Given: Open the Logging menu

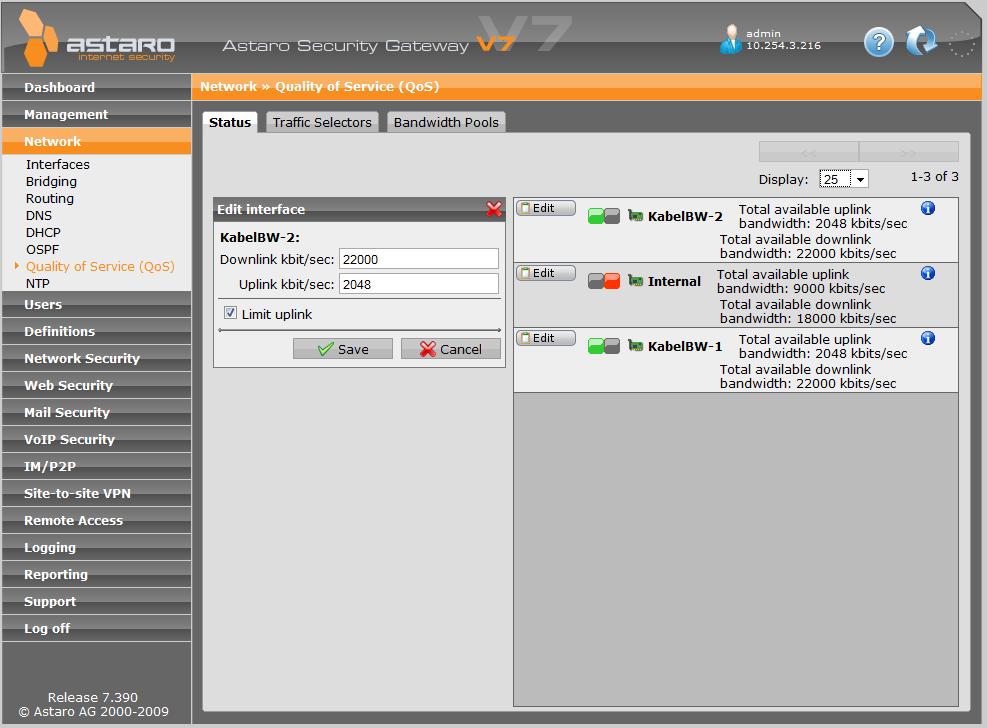Looking at the screenshot, I should (x=96, y=548).
